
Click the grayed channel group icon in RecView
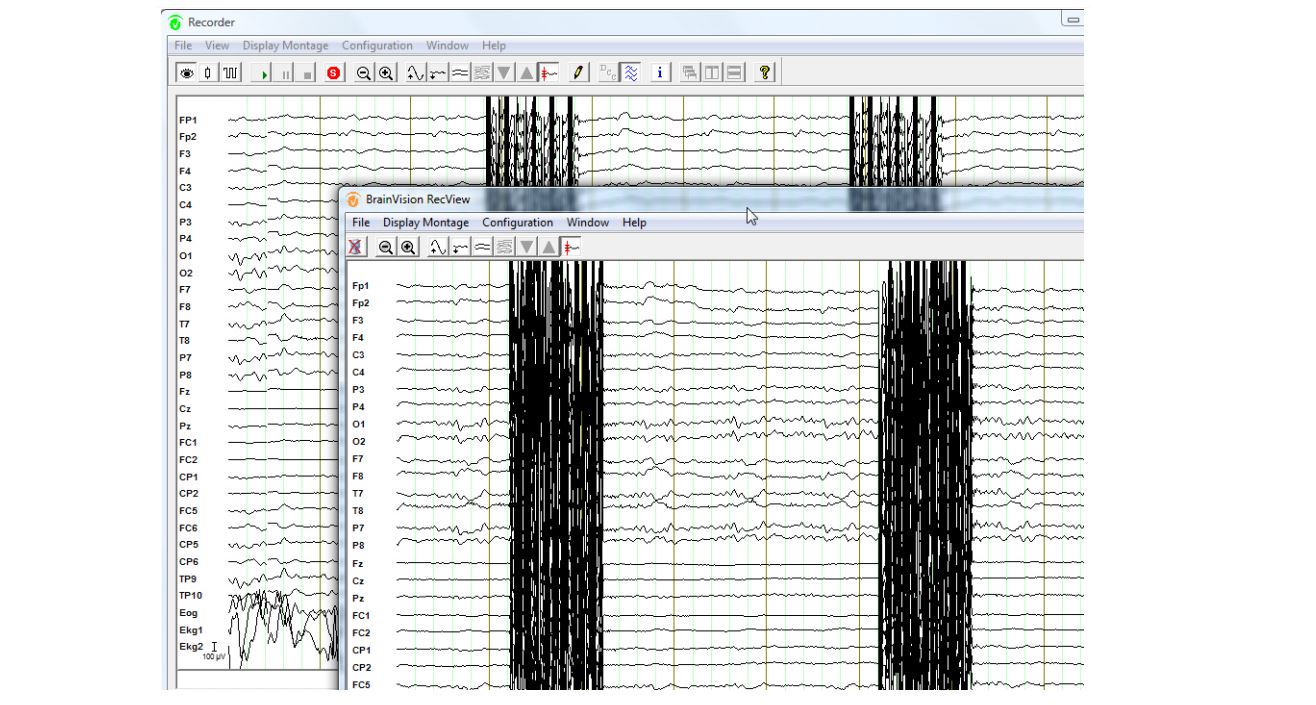504,247
